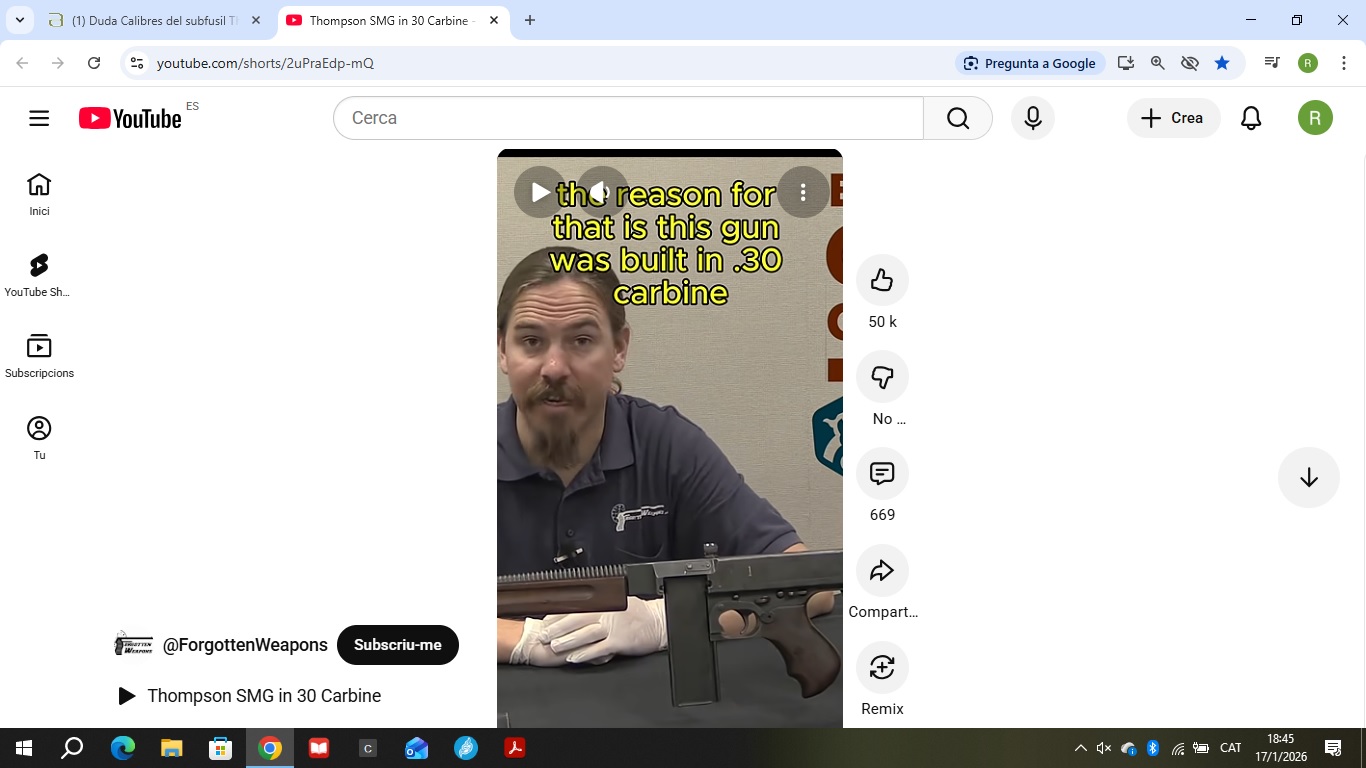Go to next Short with down arrow

(x=1308, y=478)
